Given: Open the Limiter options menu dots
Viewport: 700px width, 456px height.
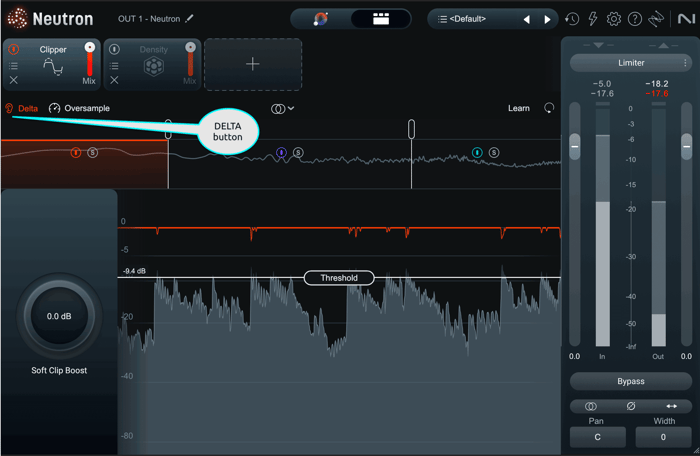Looking at the screenshot, I should [685, 63].
